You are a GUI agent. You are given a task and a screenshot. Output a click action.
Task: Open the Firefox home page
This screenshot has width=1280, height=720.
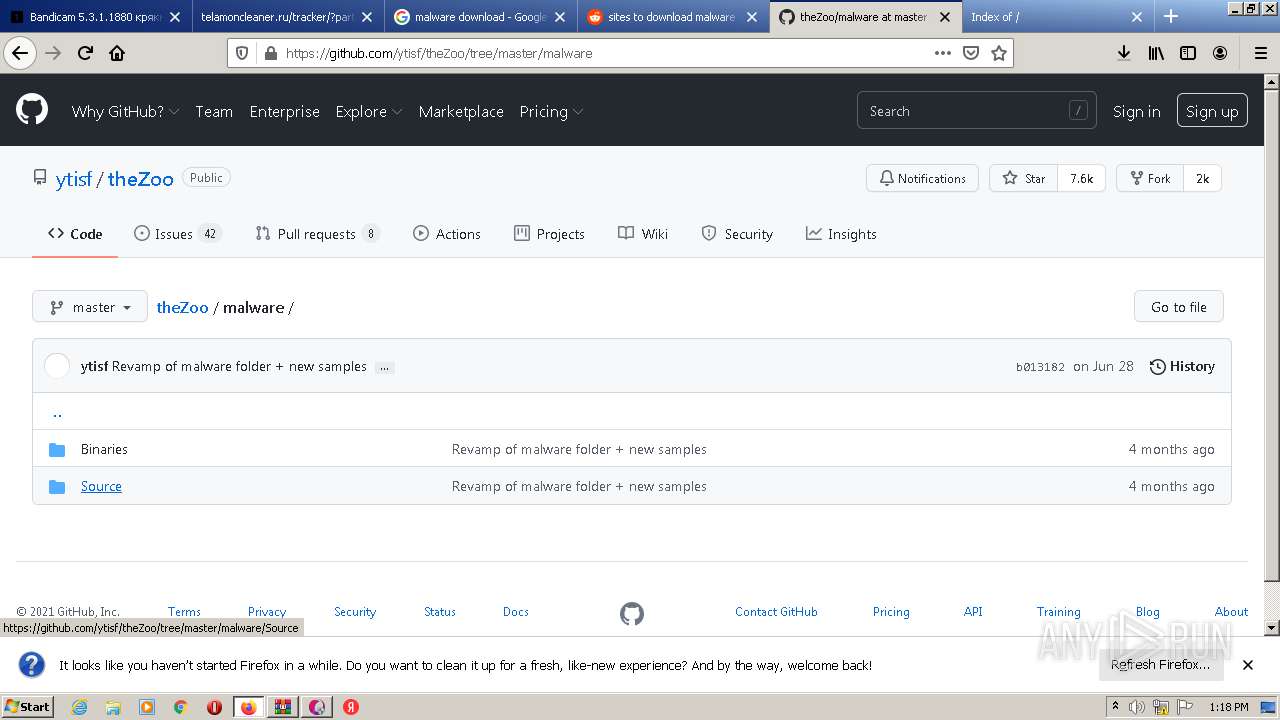[x=117, y=53]
